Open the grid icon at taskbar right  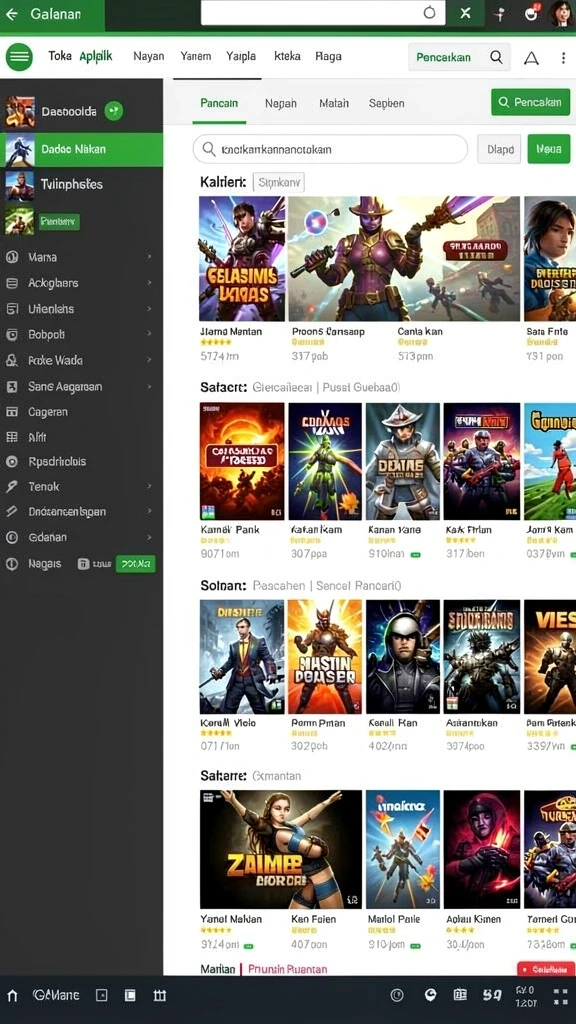click(560, 996)
